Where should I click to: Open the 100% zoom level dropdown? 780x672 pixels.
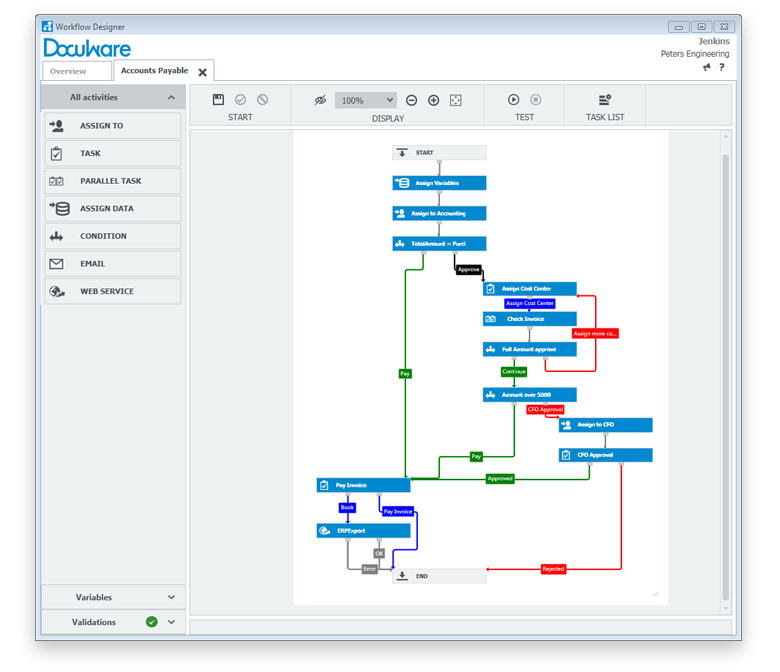click(367, 100)
